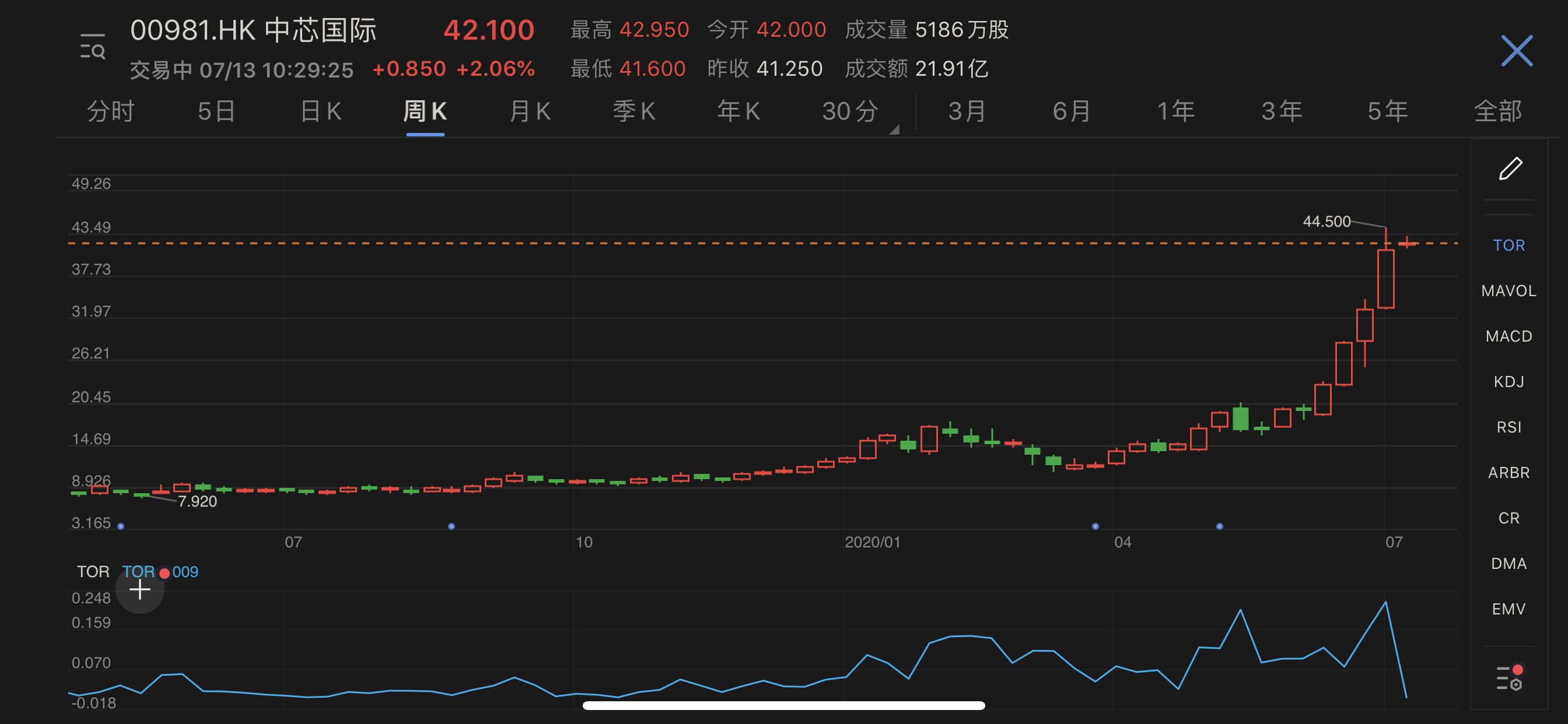Select the MACD indicator
1568x724 pixels.
click(1508, 336)
